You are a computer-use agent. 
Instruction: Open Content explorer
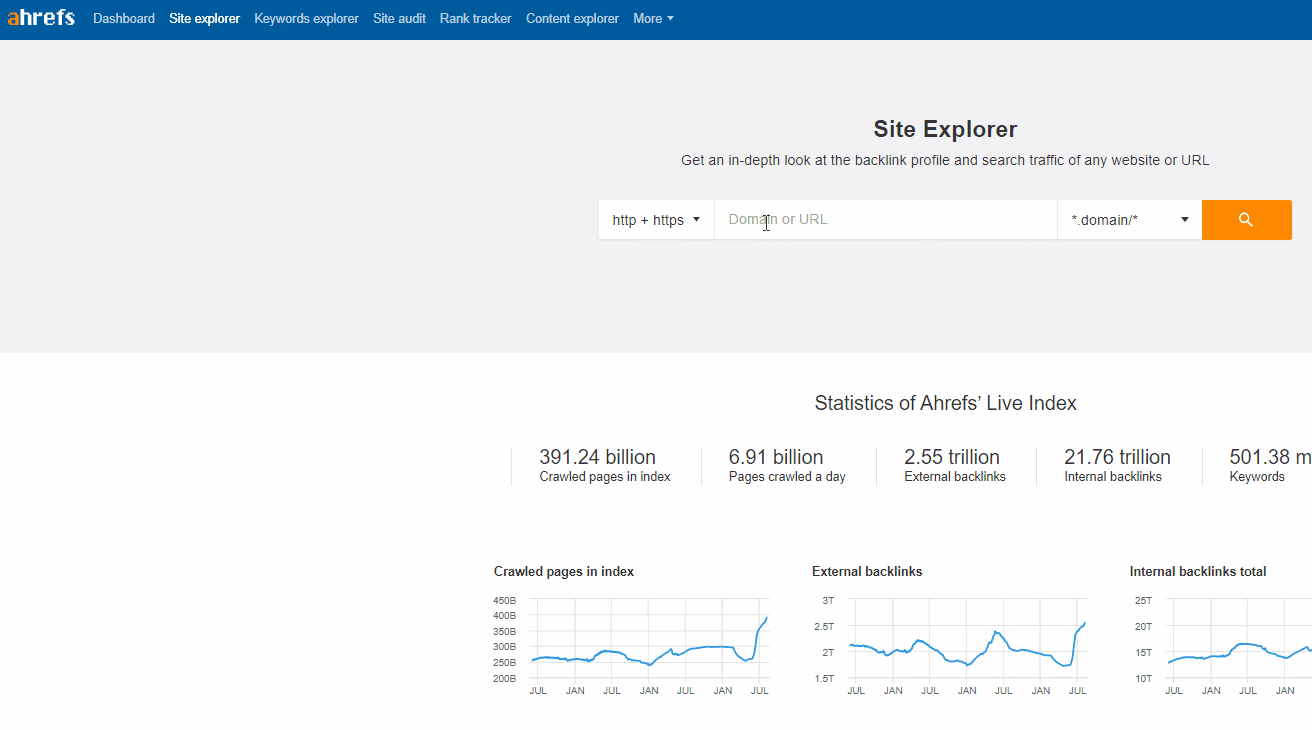[x=572, y=18]
